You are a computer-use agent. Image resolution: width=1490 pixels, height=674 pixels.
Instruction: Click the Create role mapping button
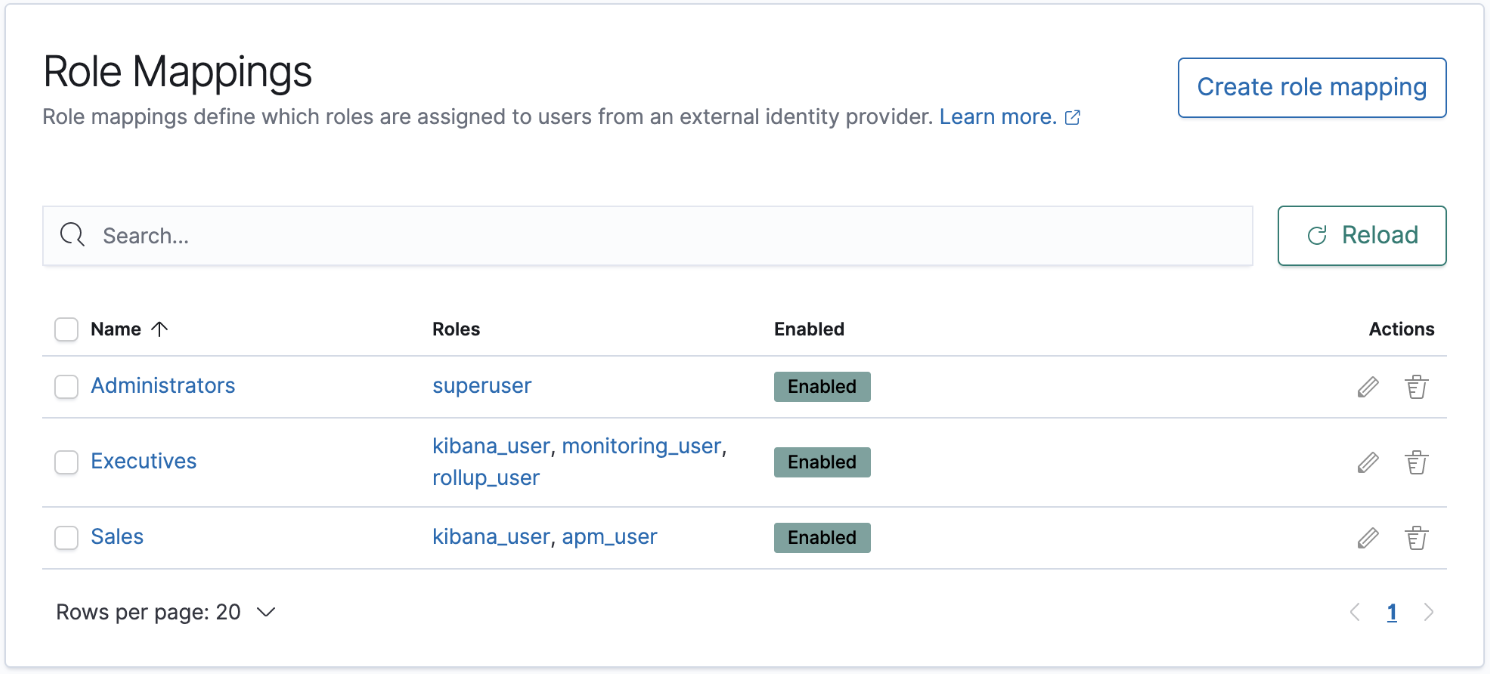[1311, 88]
